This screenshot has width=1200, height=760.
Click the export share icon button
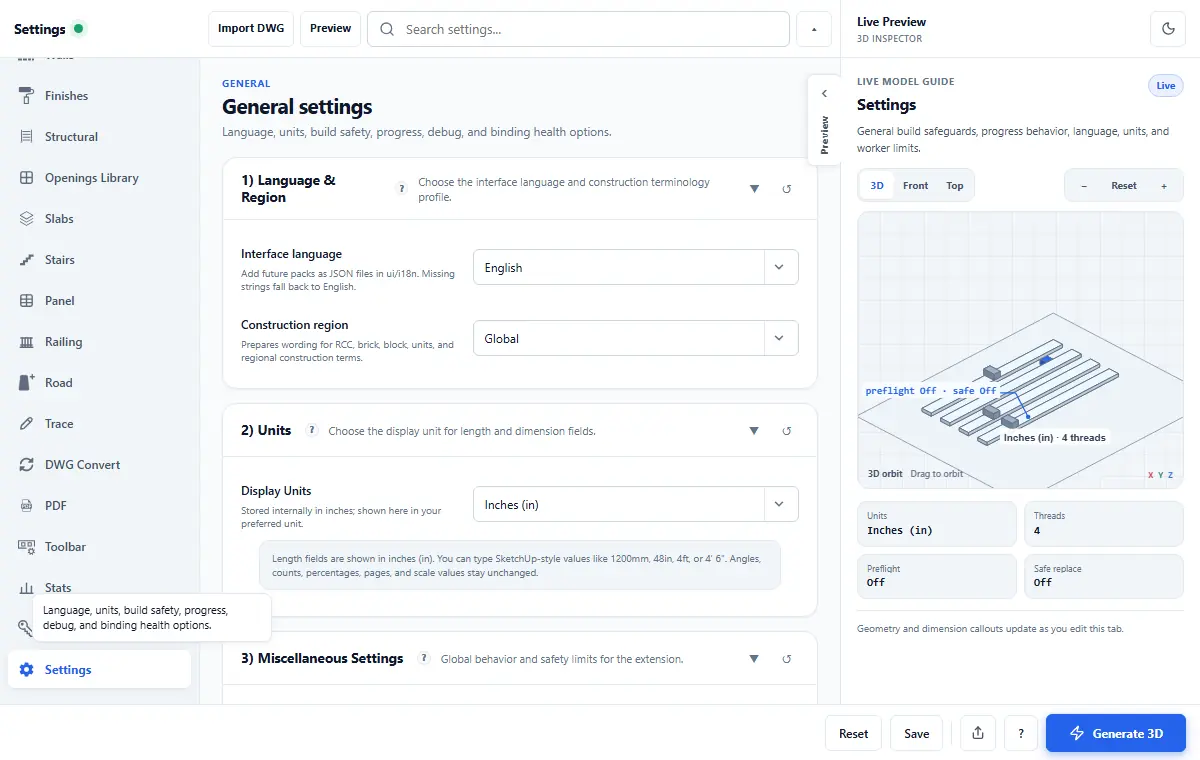978,733
